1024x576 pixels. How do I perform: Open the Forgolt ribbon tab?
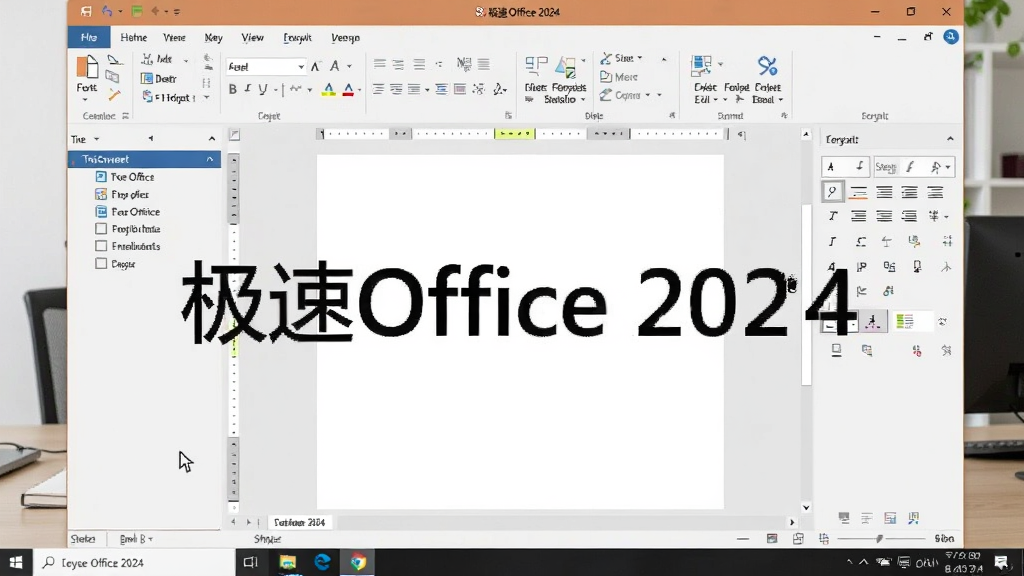297,38
